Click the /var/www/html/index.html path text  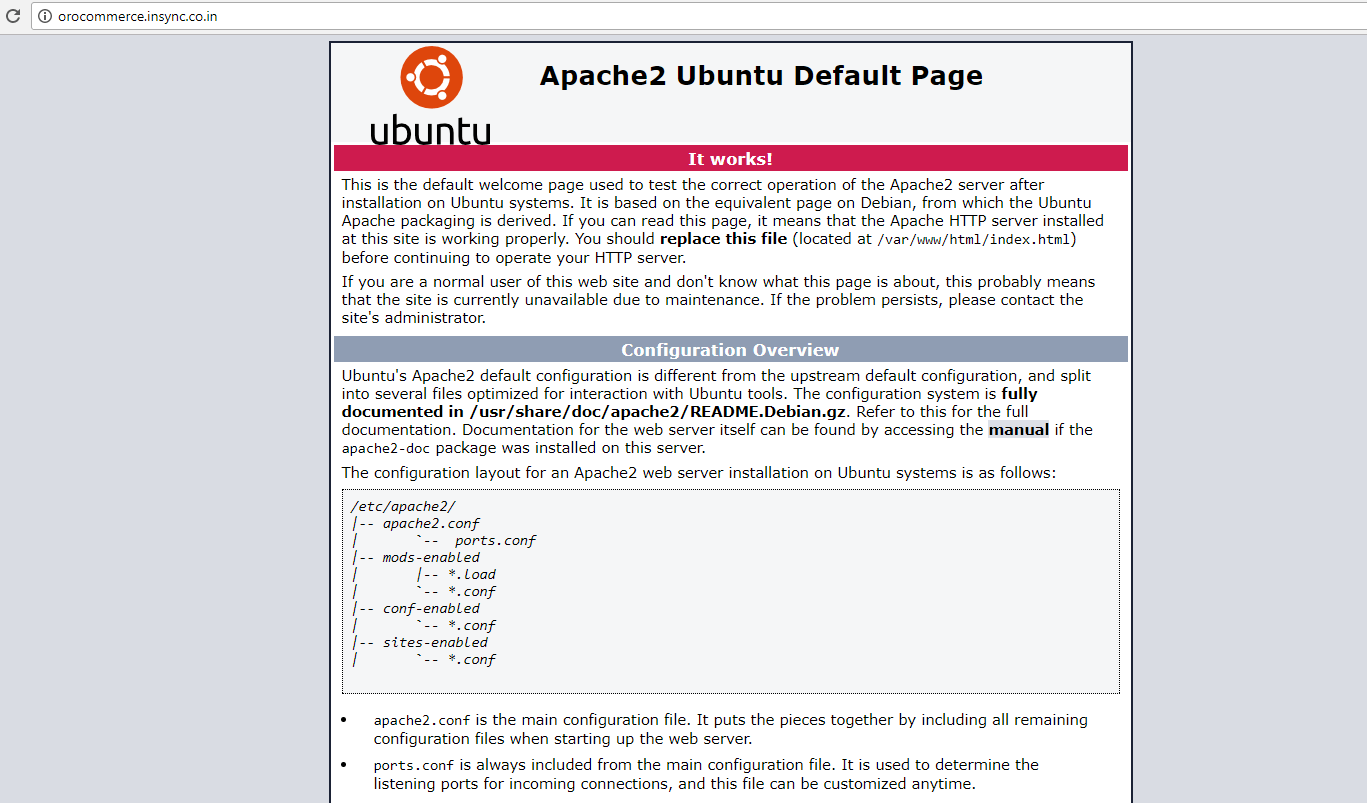pyautogui.click(x=973, y=239)
